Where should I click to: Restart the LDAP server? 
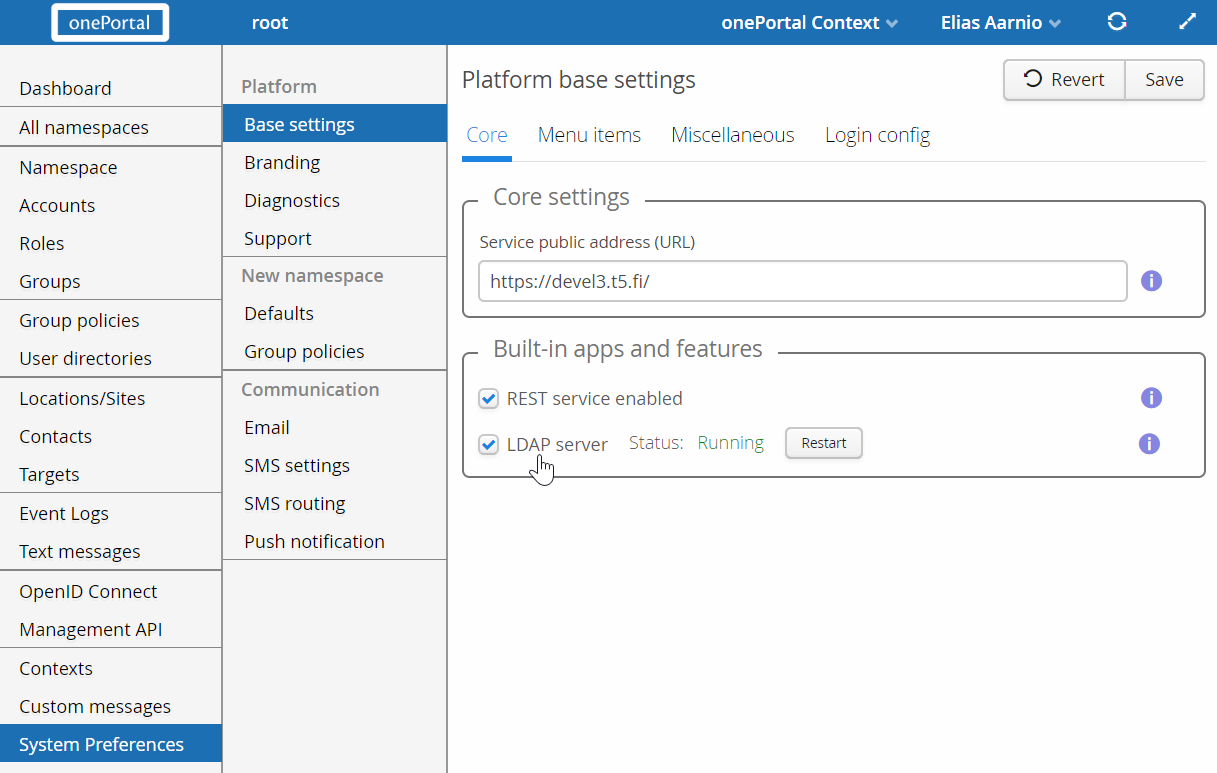(x=823, y=443)
